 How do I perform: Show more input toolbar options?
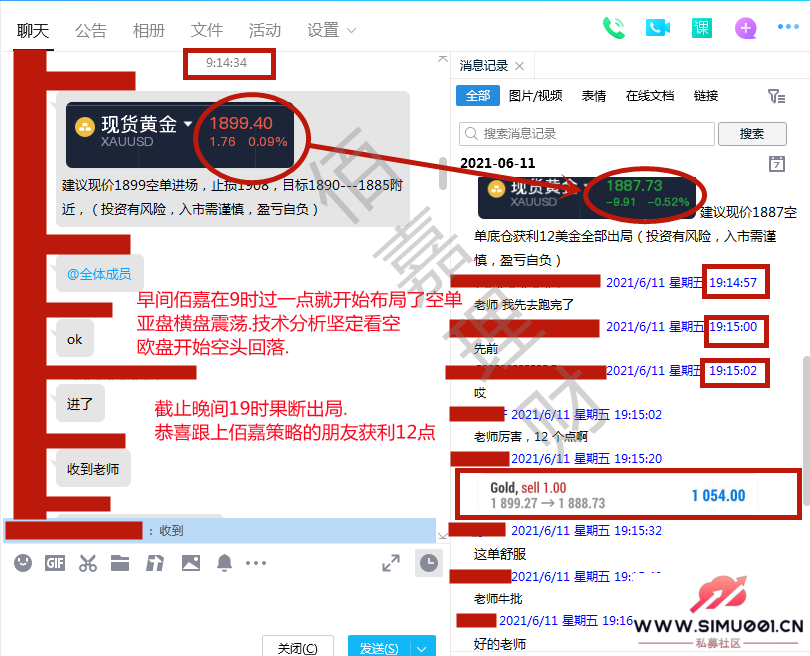(256, 563)
